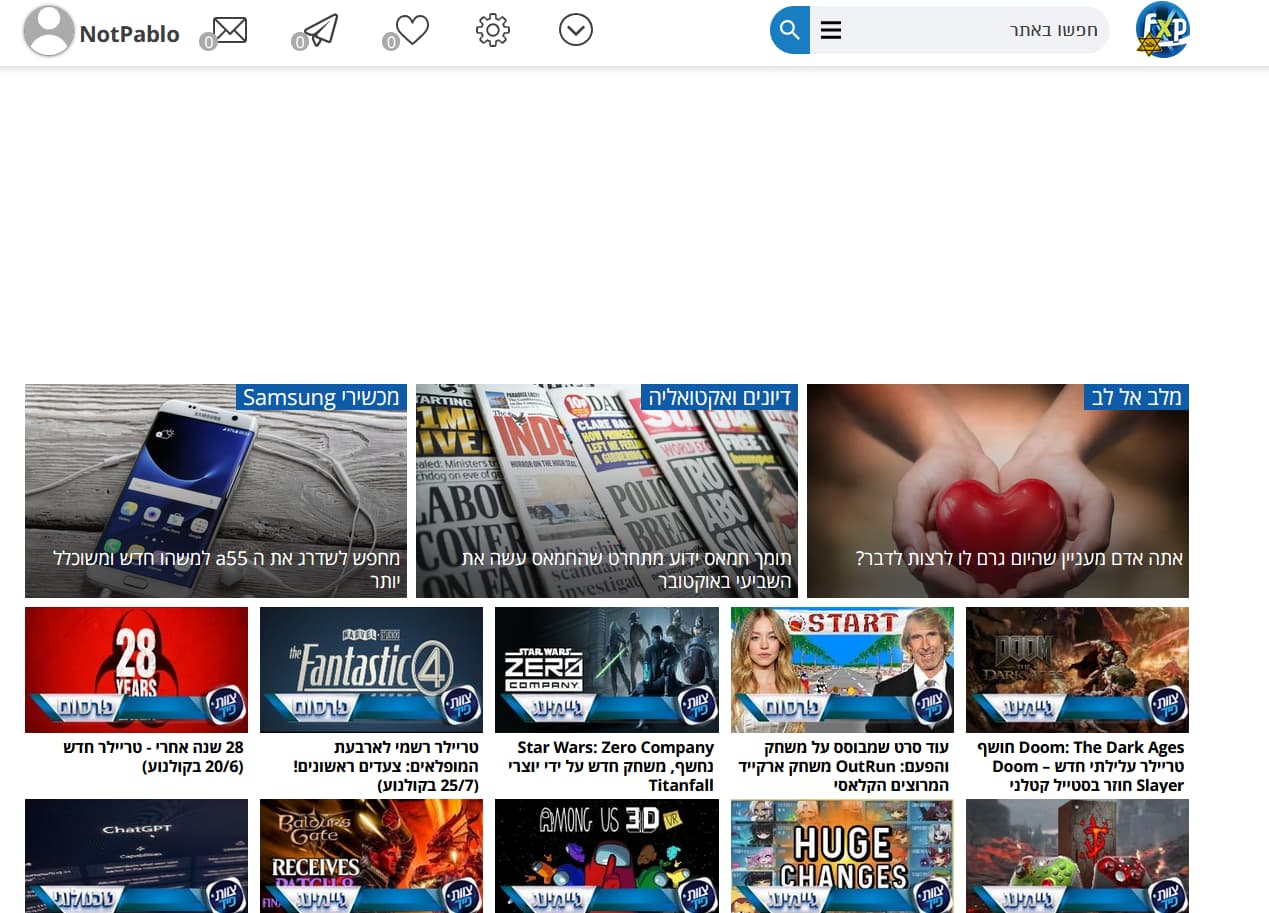Open the OutRun movie START thumbnail
Screen dimensions: 1269x913
[x=842, y=670]
